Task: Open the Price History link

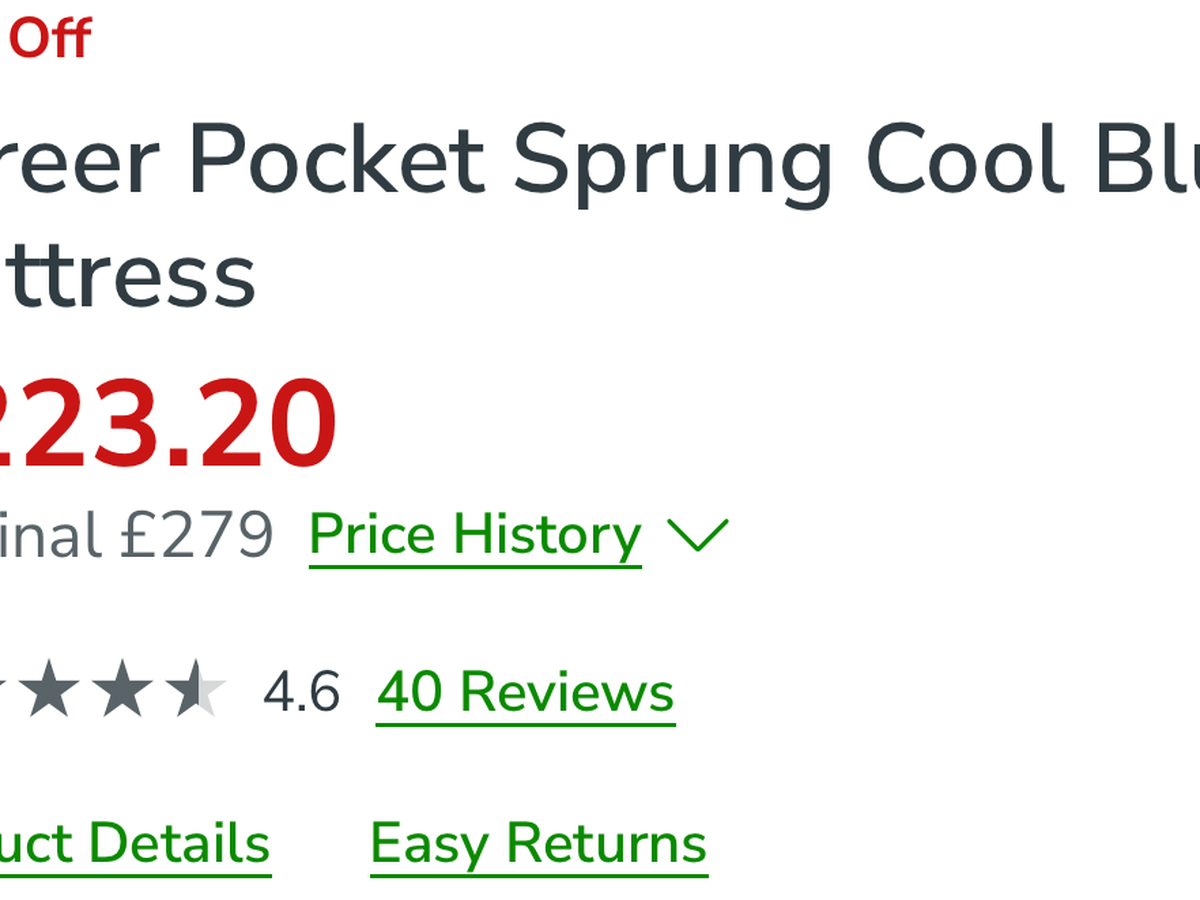Action: (475, 536)
